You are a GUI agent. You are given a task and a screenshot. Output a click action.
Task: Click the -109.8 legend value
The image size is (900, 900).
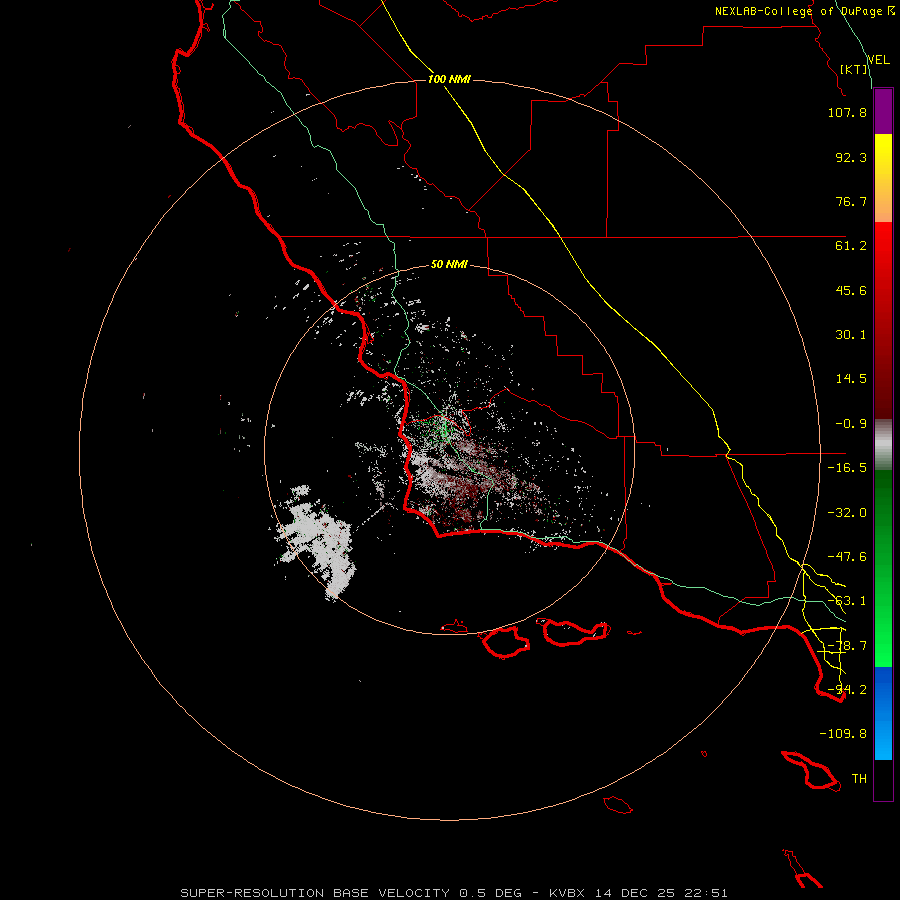843,734
